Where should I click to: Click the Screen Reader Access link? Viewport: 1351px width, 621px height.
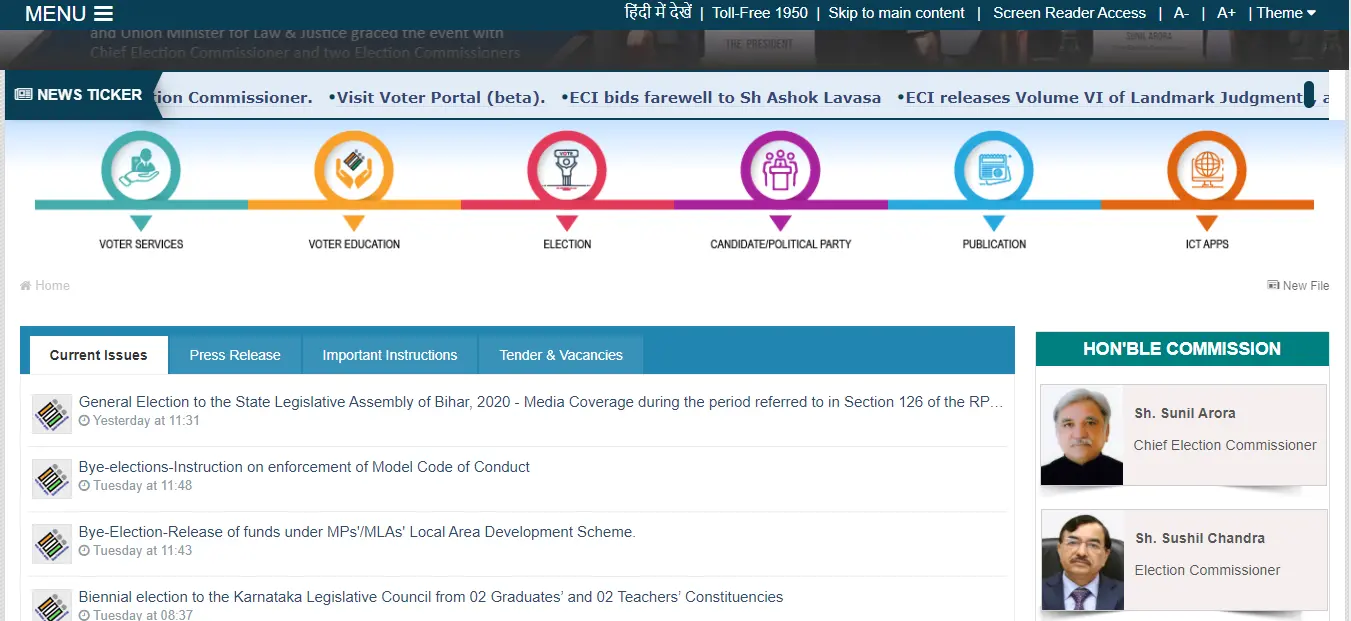pyautogui.click(x=1069, y=13)
